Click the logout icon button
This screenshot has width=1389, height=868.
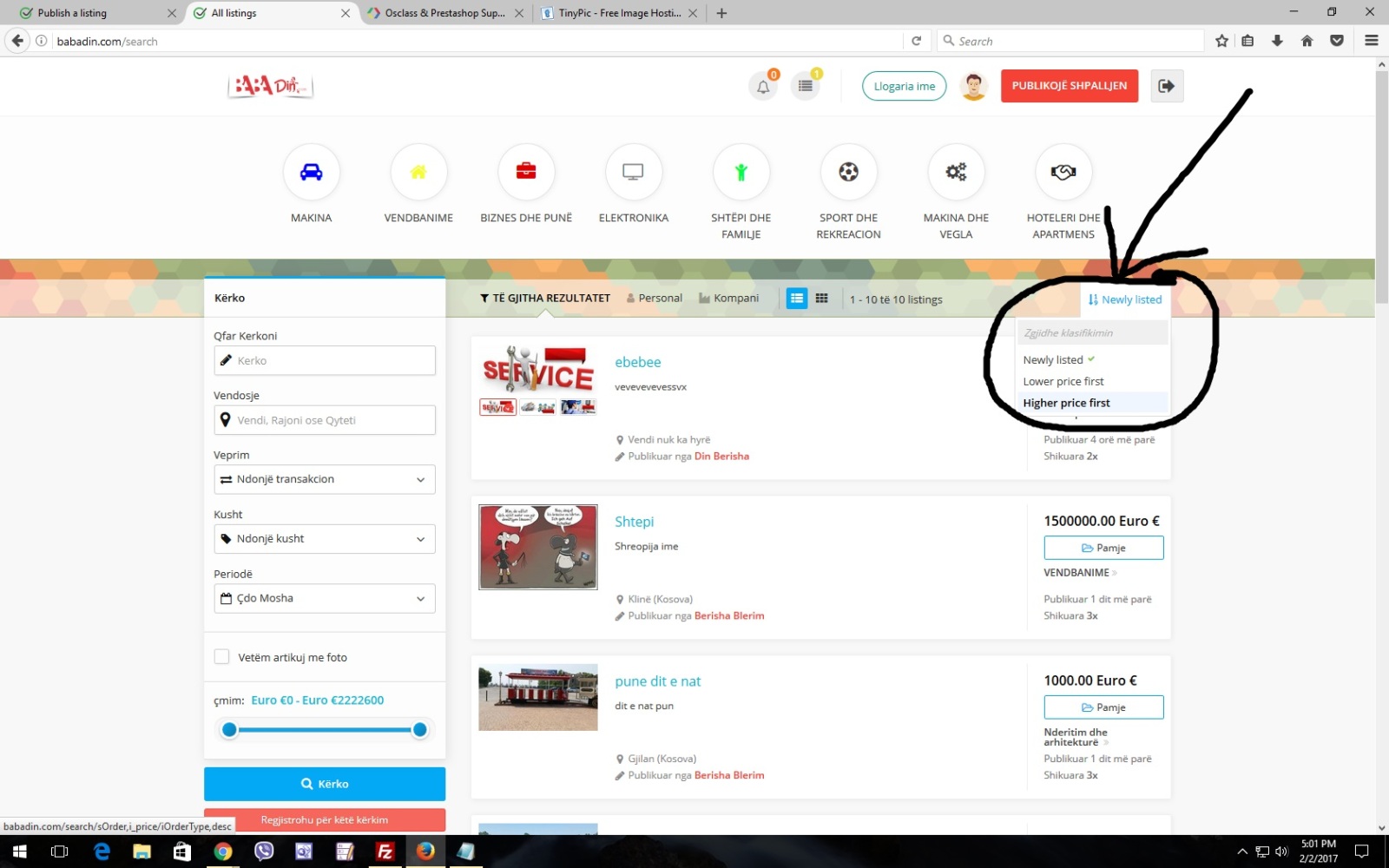1167,86
